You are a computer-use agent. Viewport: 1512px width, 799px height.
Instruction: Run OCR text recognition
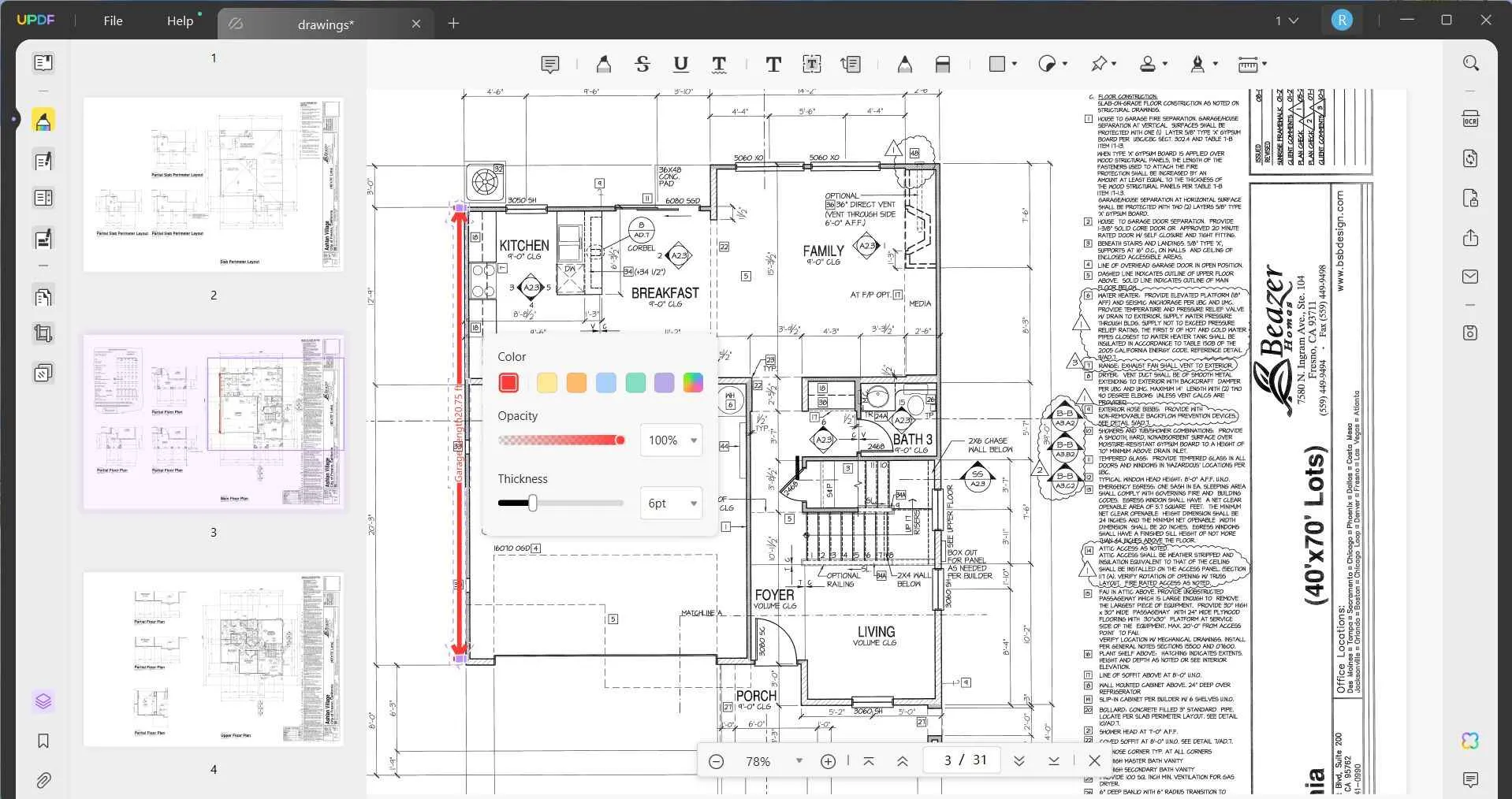point(1470,119)
